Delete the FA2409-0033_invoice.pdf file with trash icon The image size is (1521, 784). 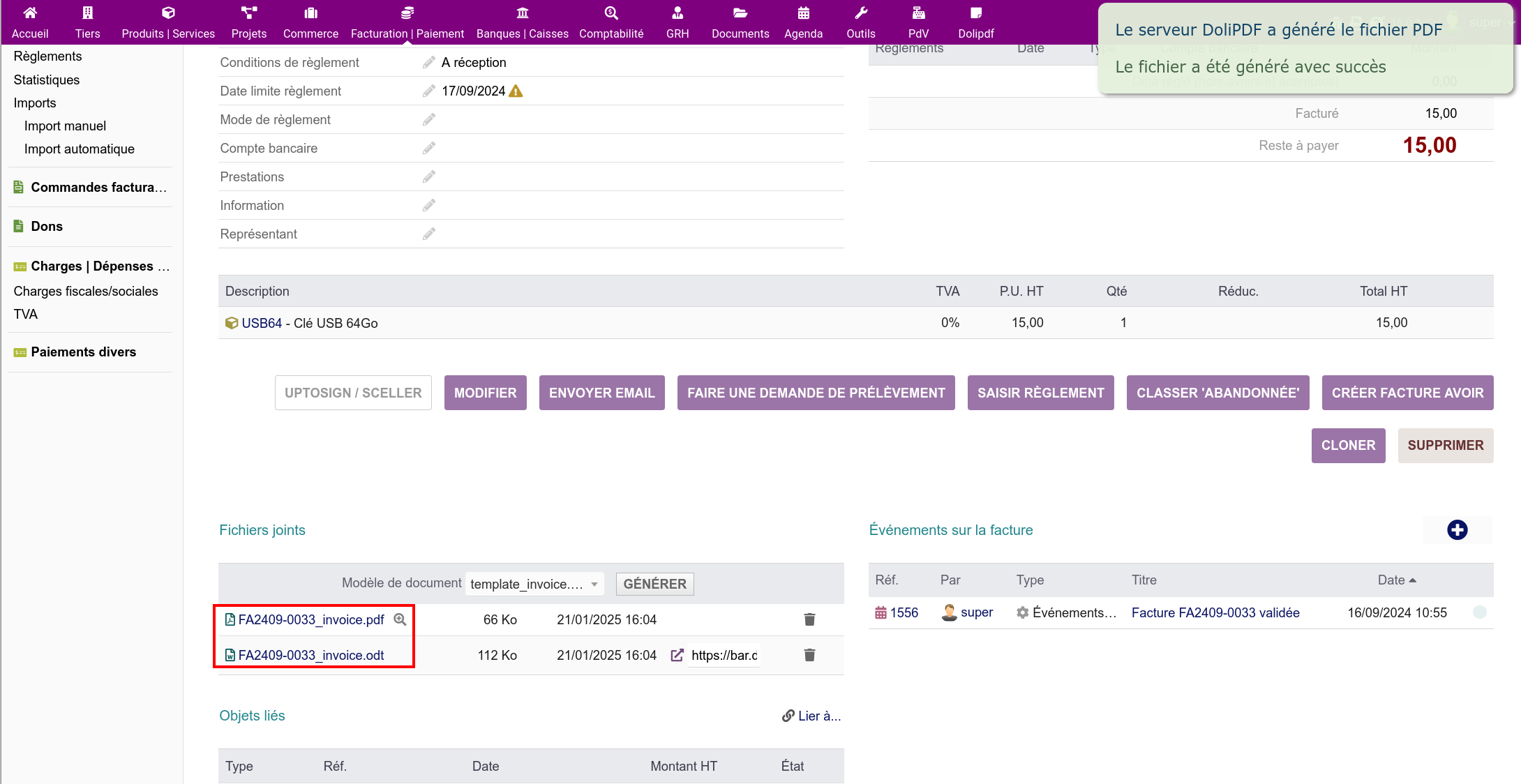tap(809, 619)
